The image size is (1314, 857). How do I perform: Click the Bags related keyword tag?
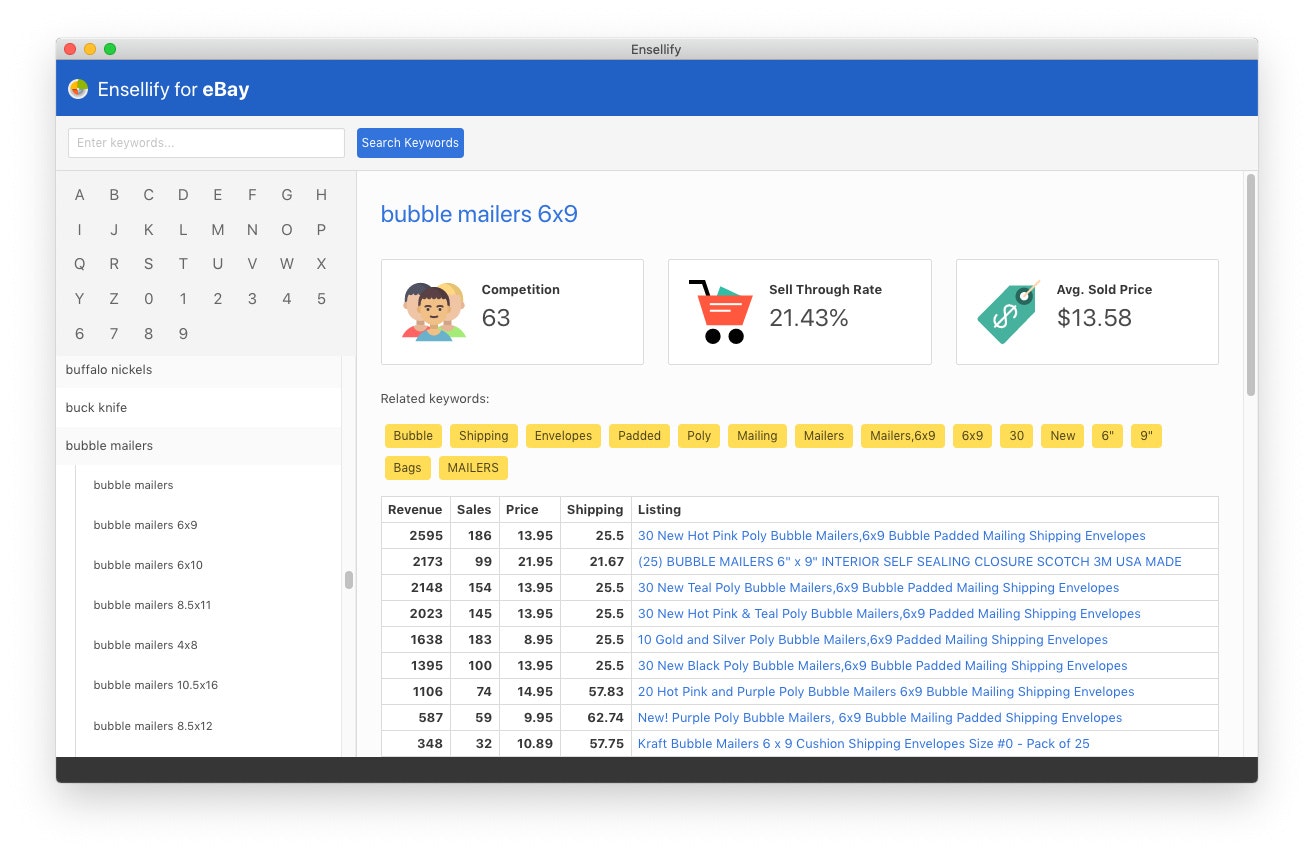coord(407,468)
